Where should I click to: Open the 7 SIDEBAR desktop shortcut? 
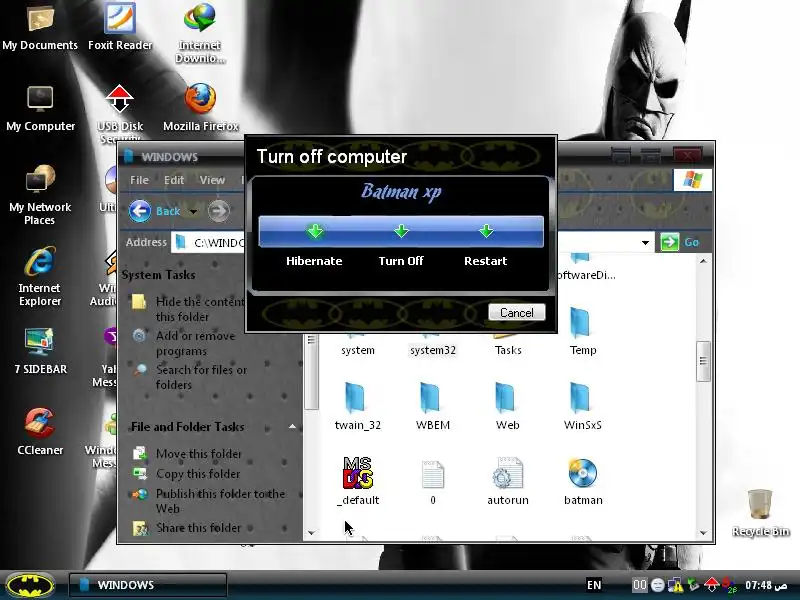[40, 351]
